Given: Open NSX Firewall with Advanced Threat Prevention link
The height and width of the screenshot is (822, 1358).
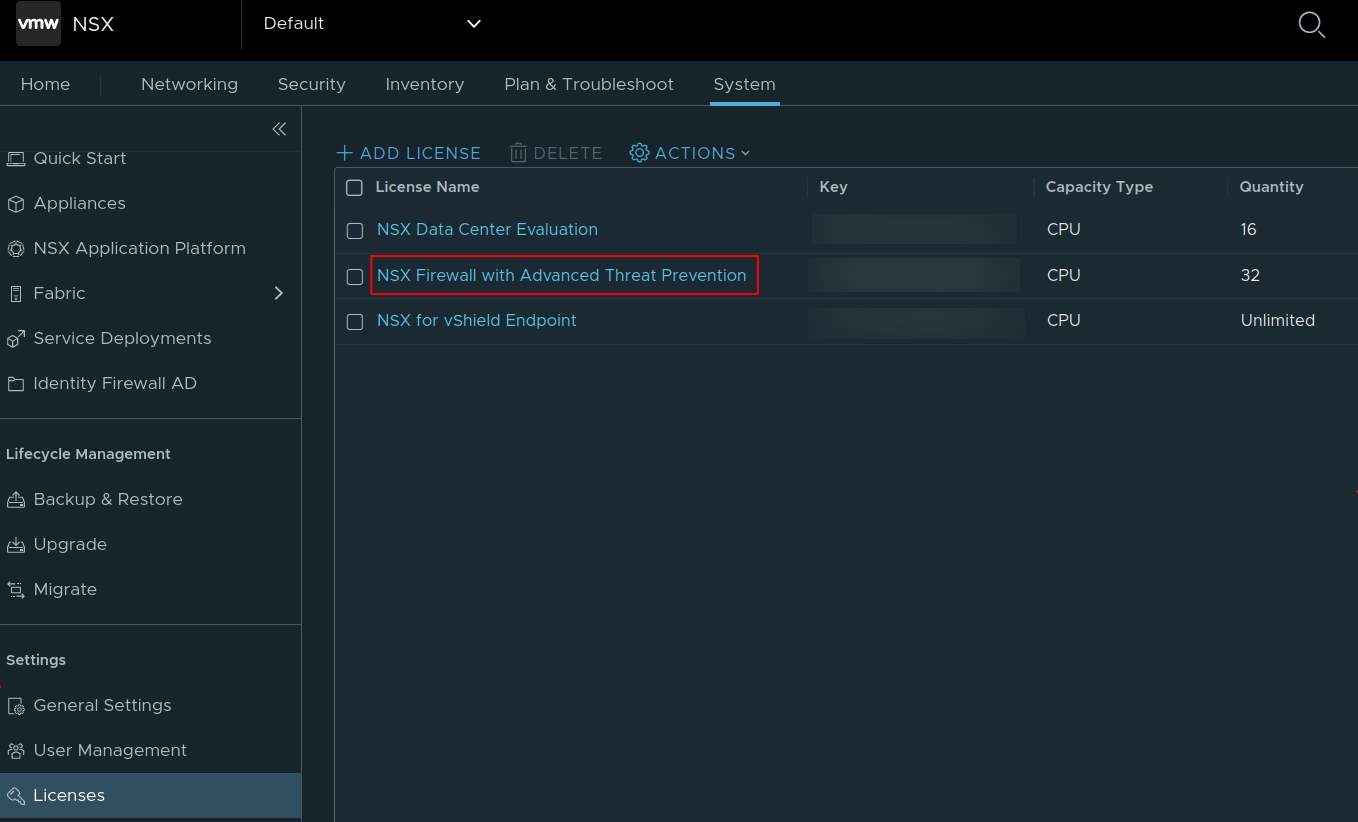Looking at the screenshot, I should [x=561, y=275].
